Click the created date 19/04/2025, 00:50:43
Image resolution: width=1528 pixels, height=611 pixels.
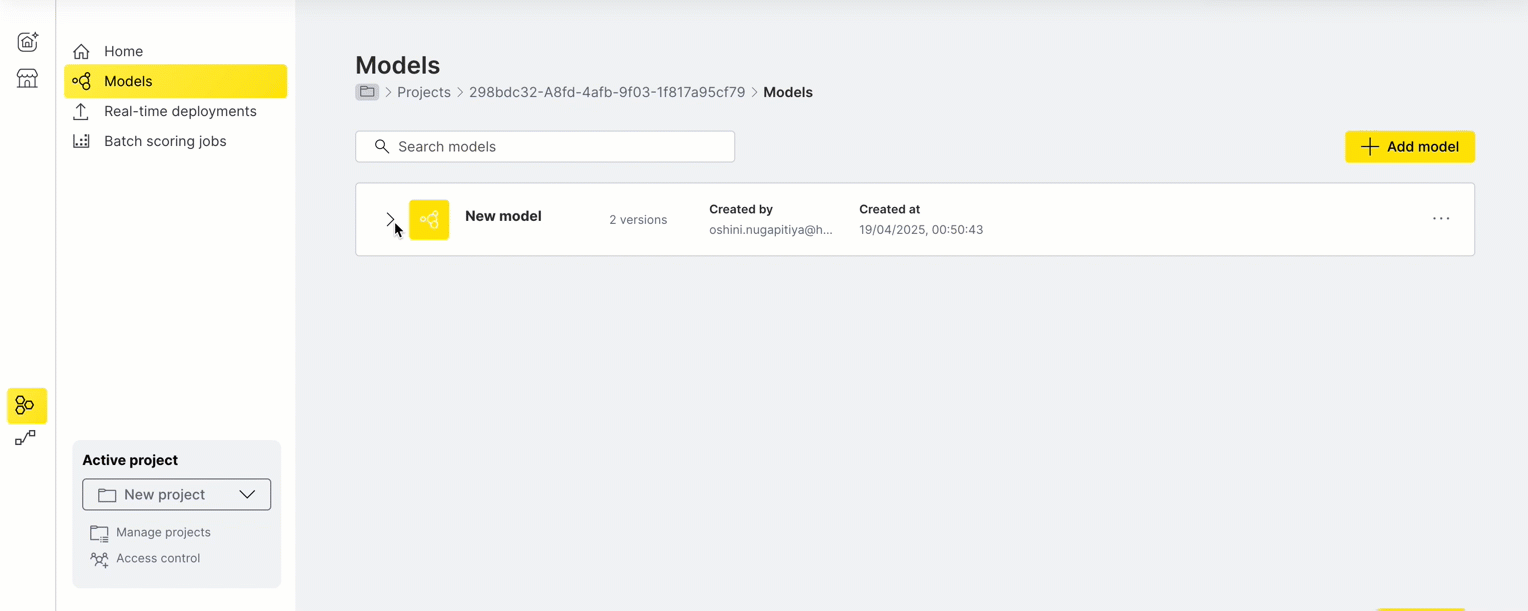921,230
